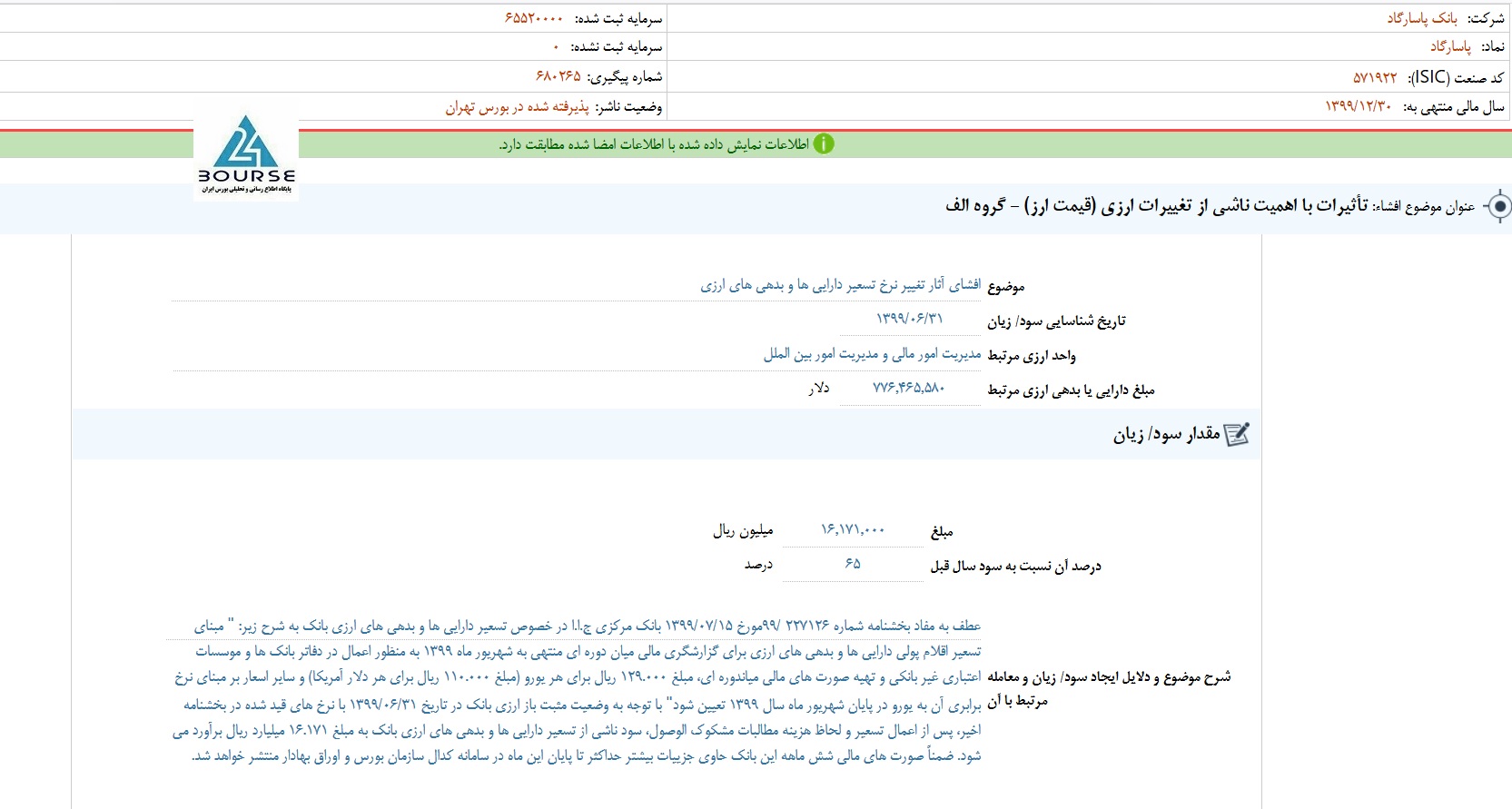Click label درصد آن نسبت به سود سال قبل

tap(1015, 566)
